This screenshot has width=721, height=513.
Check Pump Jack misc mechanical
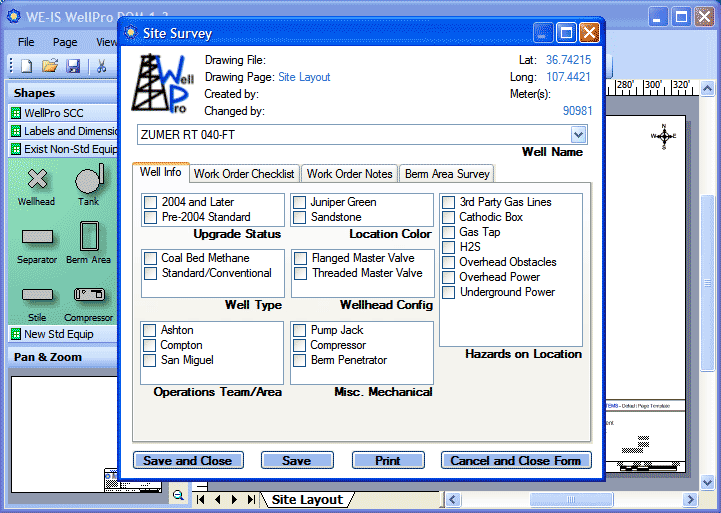[299, 330]
